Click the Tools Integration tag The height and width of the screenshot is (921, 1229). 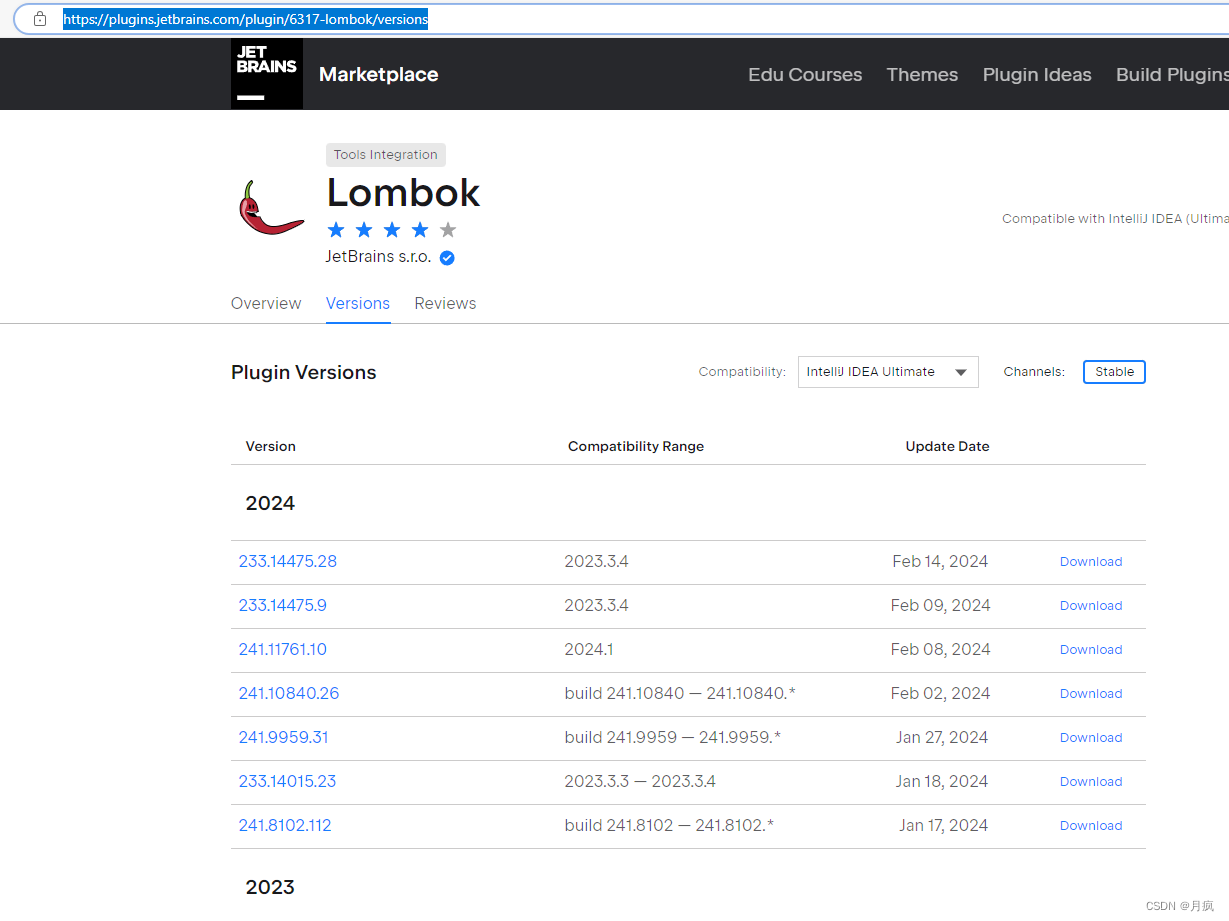click(386, 155)
